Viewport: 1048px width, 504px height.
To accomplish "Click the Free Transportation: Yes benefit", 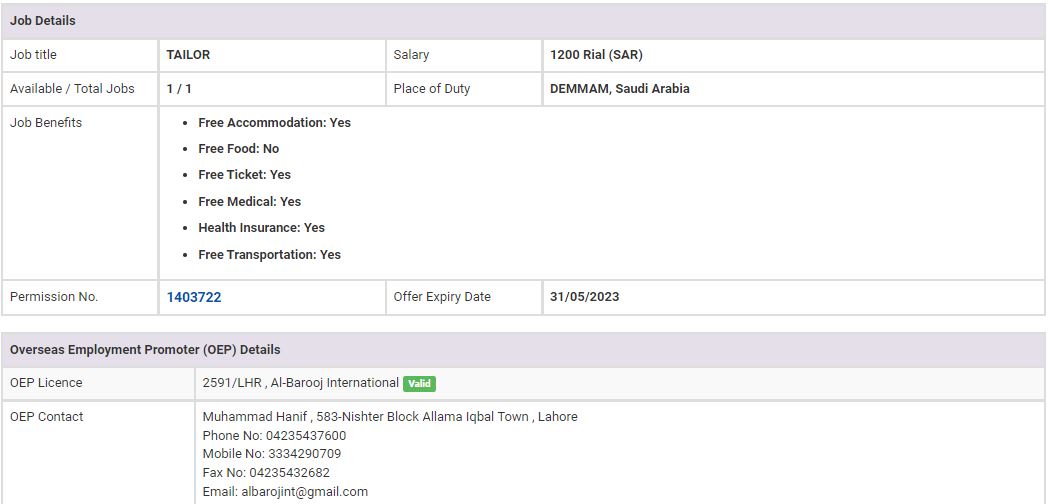I will pos(269,255).
